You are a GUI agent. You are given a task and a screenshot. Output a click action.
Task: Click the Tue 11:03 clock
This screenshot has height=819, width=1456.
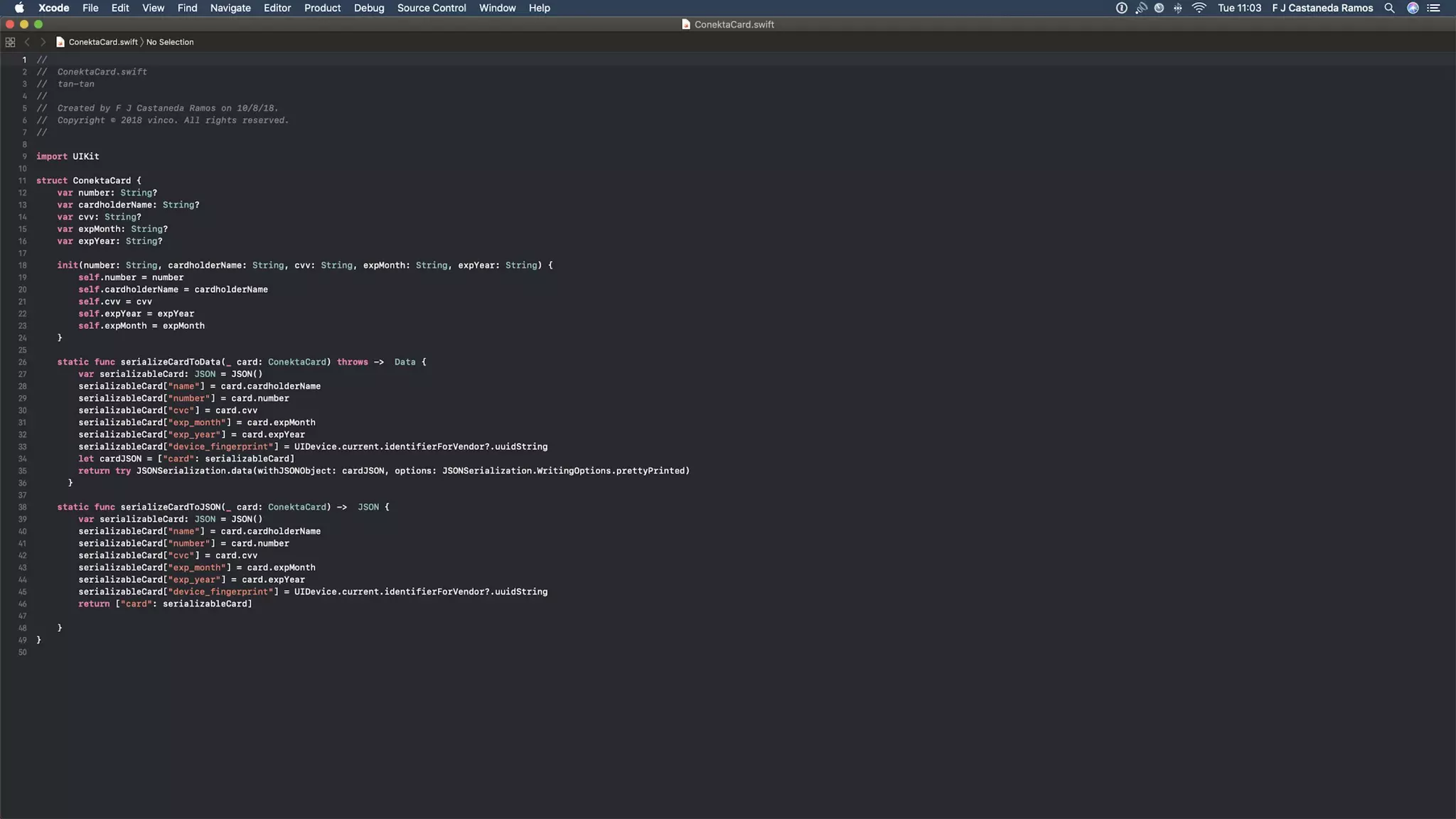(1239, 8)
